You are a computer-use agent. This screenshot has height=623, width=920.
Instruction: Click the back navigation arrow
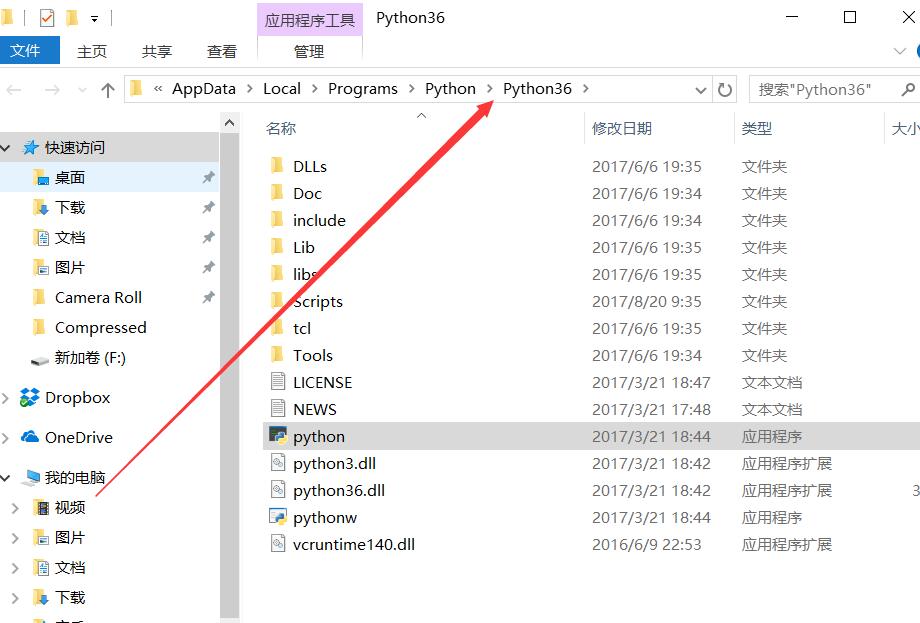click(13, 89)
